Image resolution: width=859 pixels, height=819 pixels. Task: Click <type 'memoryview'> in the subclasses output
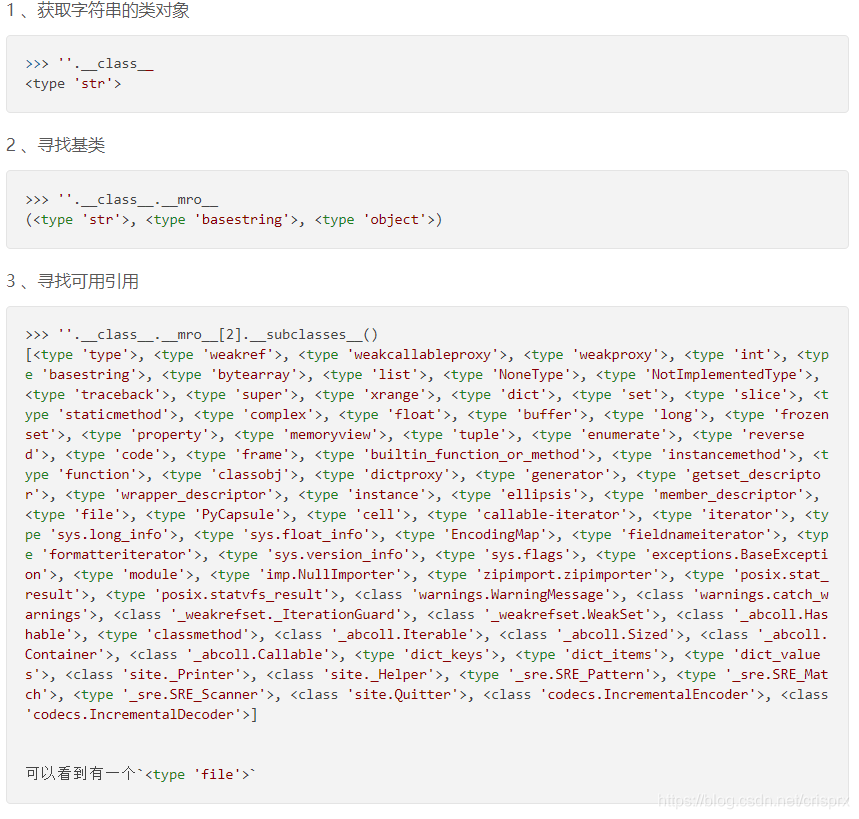(x=310, y=434)
